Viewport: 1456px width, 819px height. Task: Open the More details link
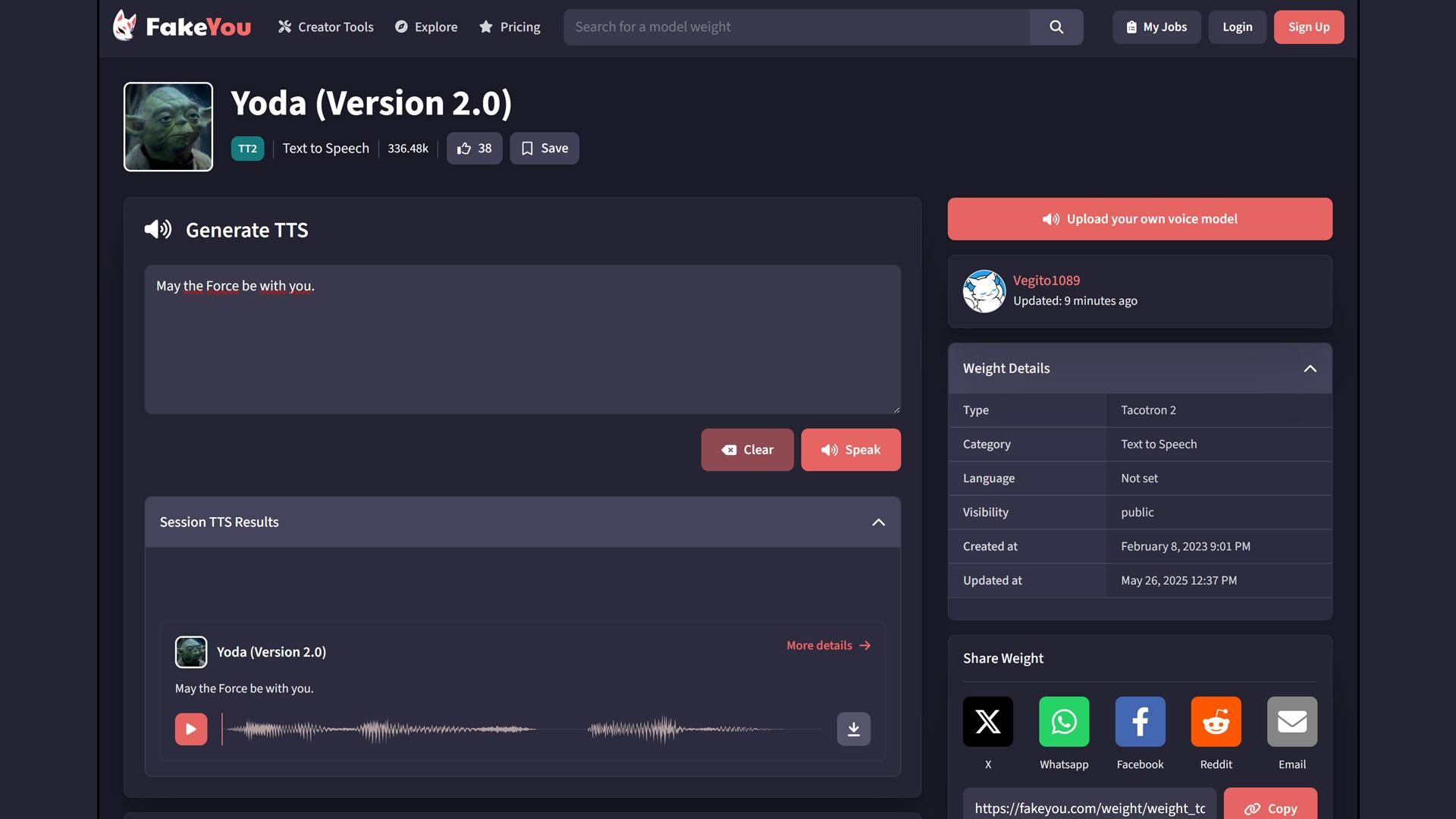click(828, 645)
